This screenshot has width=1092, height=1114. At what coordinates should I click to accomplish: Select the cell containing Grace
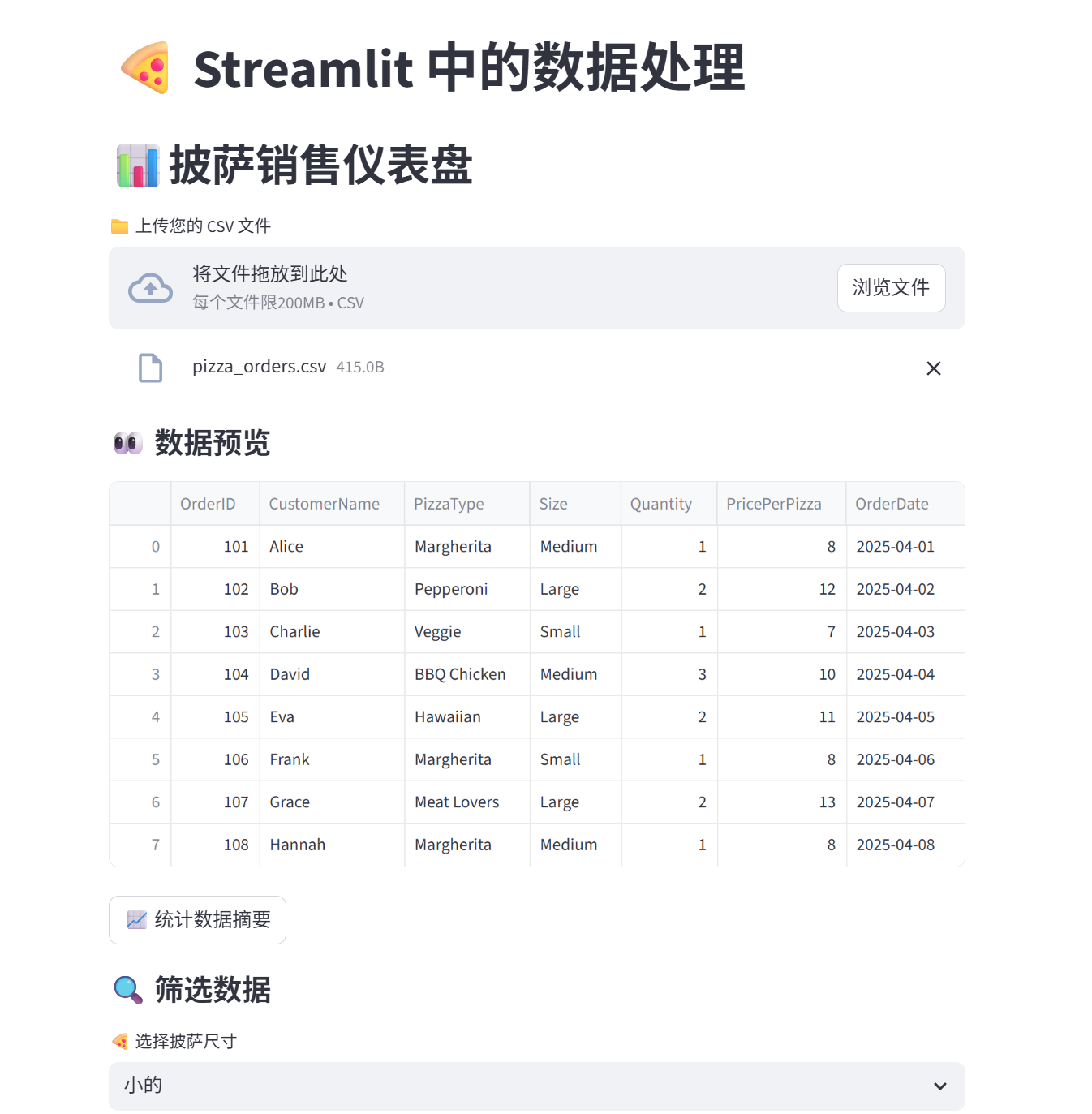pyautogui.click(x=332, y=802)
